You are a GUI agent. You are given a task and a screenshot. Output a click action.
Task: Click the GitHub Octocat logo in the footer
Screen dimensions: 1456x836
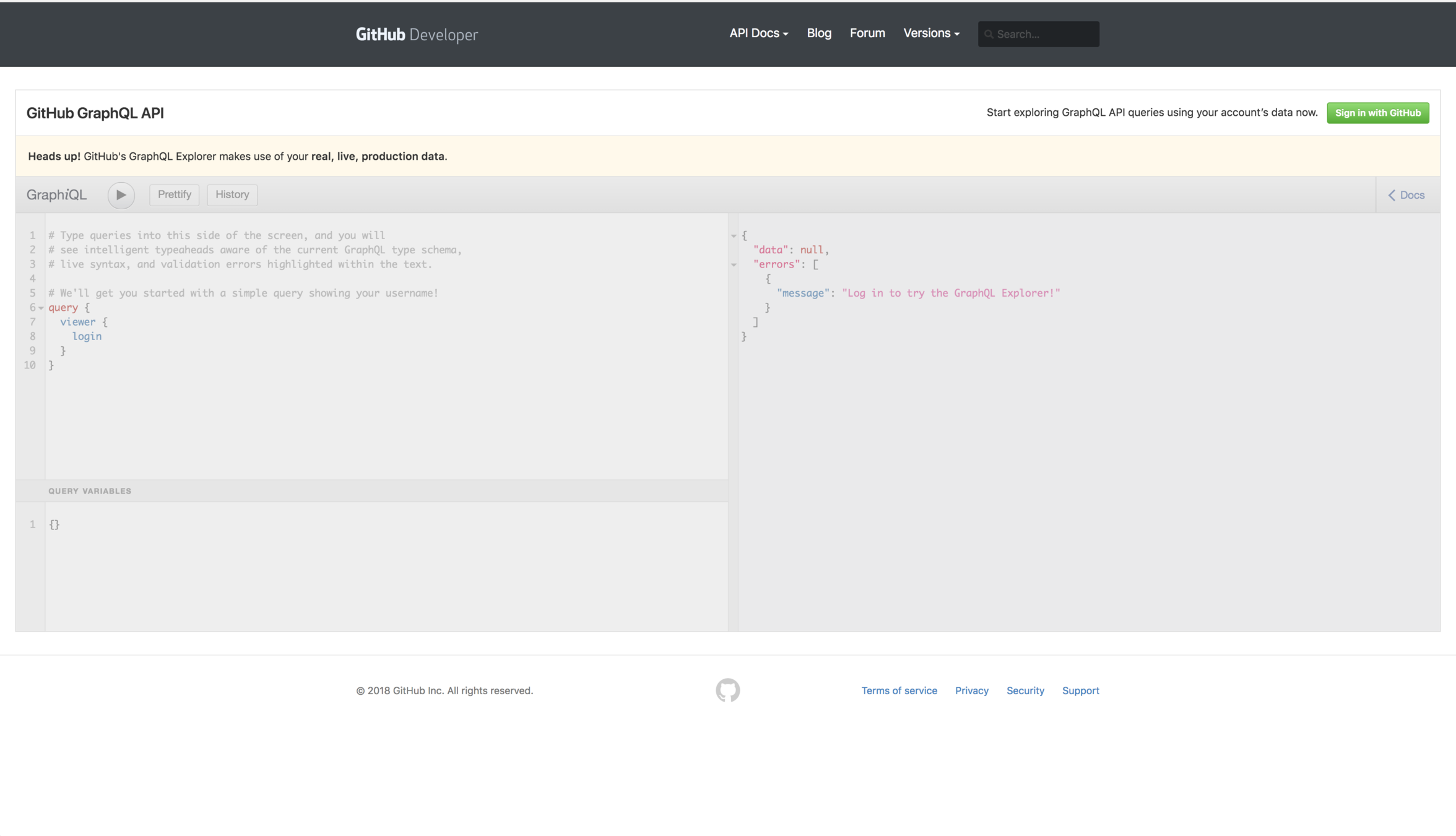727,690
